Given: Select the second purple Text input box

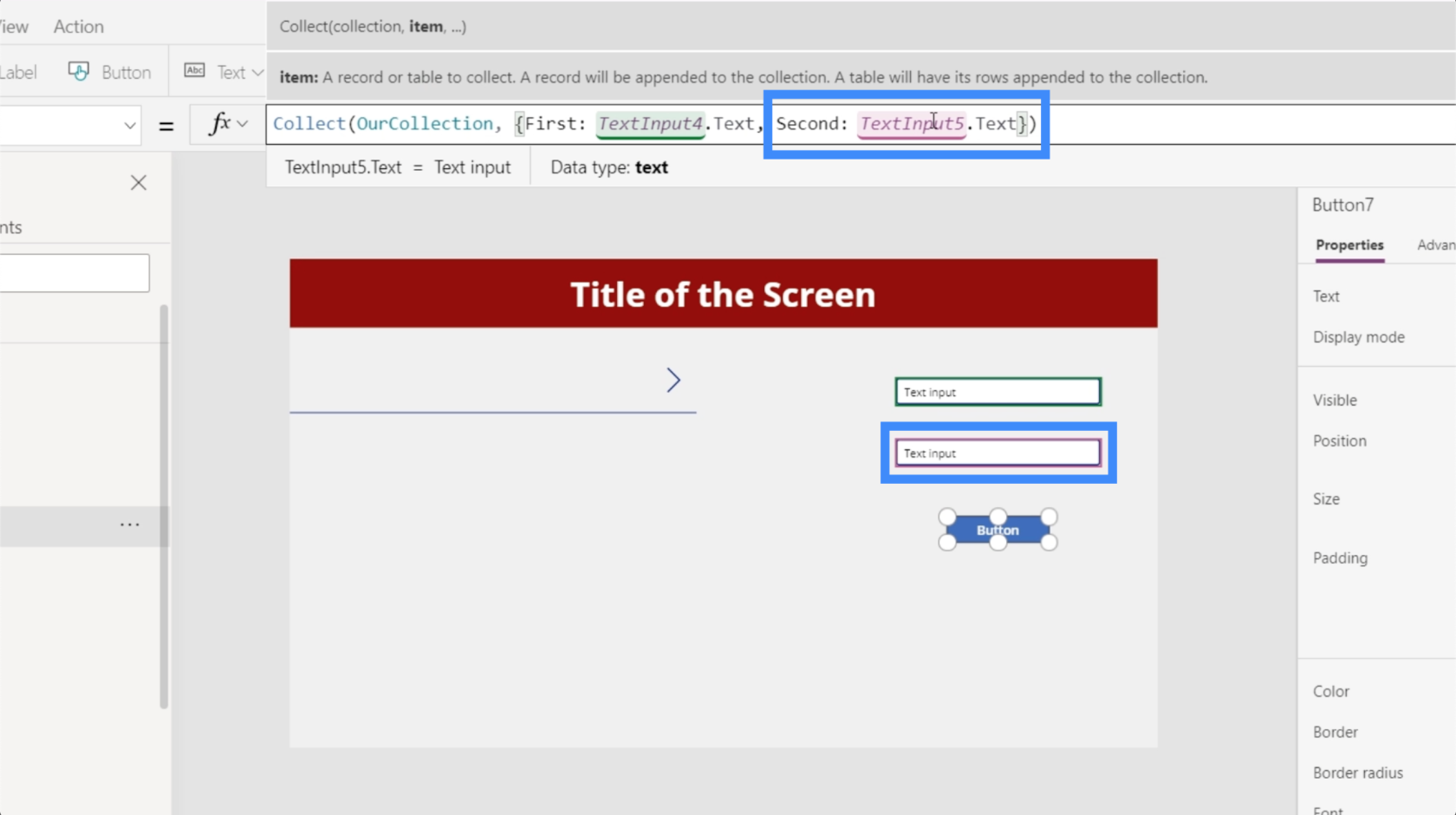Looking at the screenshot, I should pyautogui.click(x=998, y=453).
